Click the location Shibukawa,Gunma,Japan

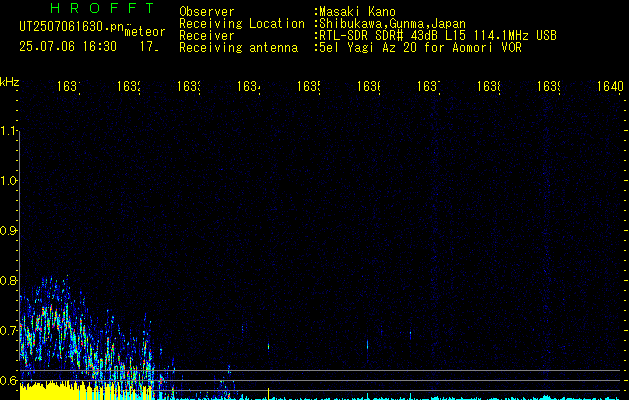(392, 24)
